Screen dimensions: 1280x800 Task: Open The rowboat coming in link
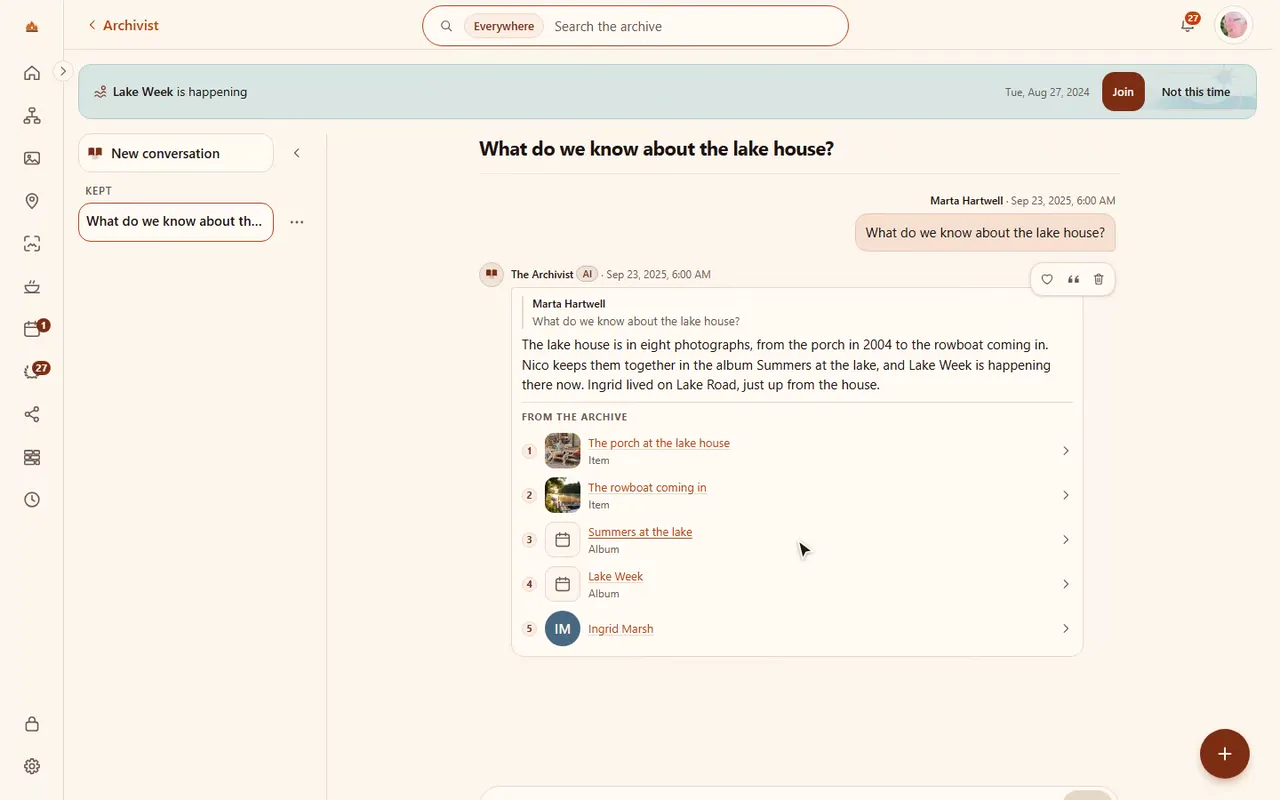coord(647,488)
